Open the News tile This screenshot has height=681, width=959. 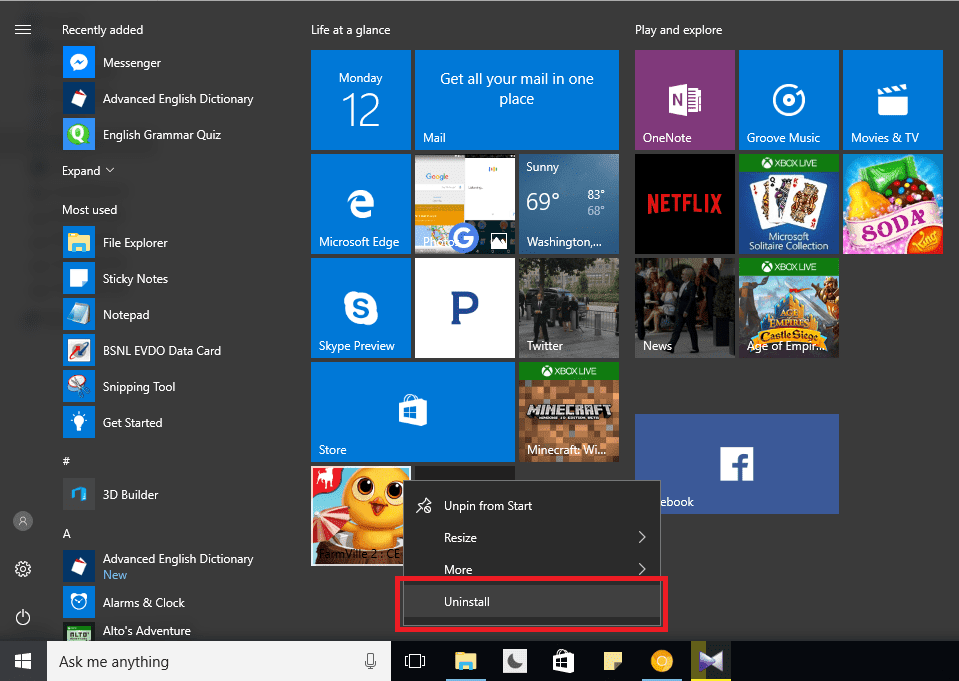tap(685, 308)
